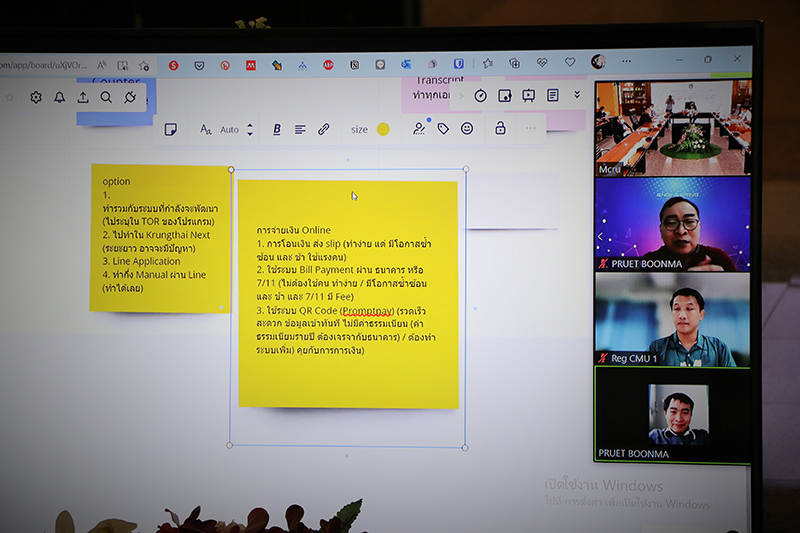Image resolution: width=800 pixels, height=533 pixels.
Task: Open text alignment options
Action: click(x=300, y=130)
